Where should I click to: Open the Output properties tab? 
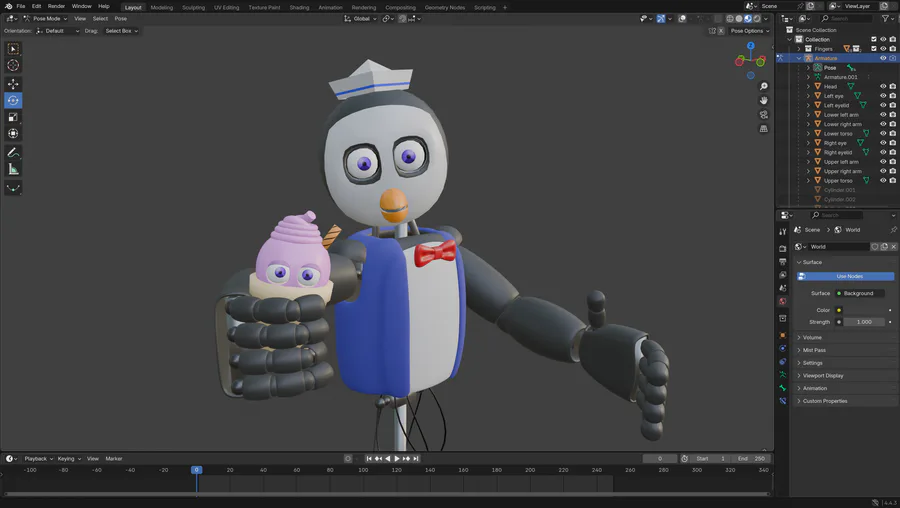point(783,262)
